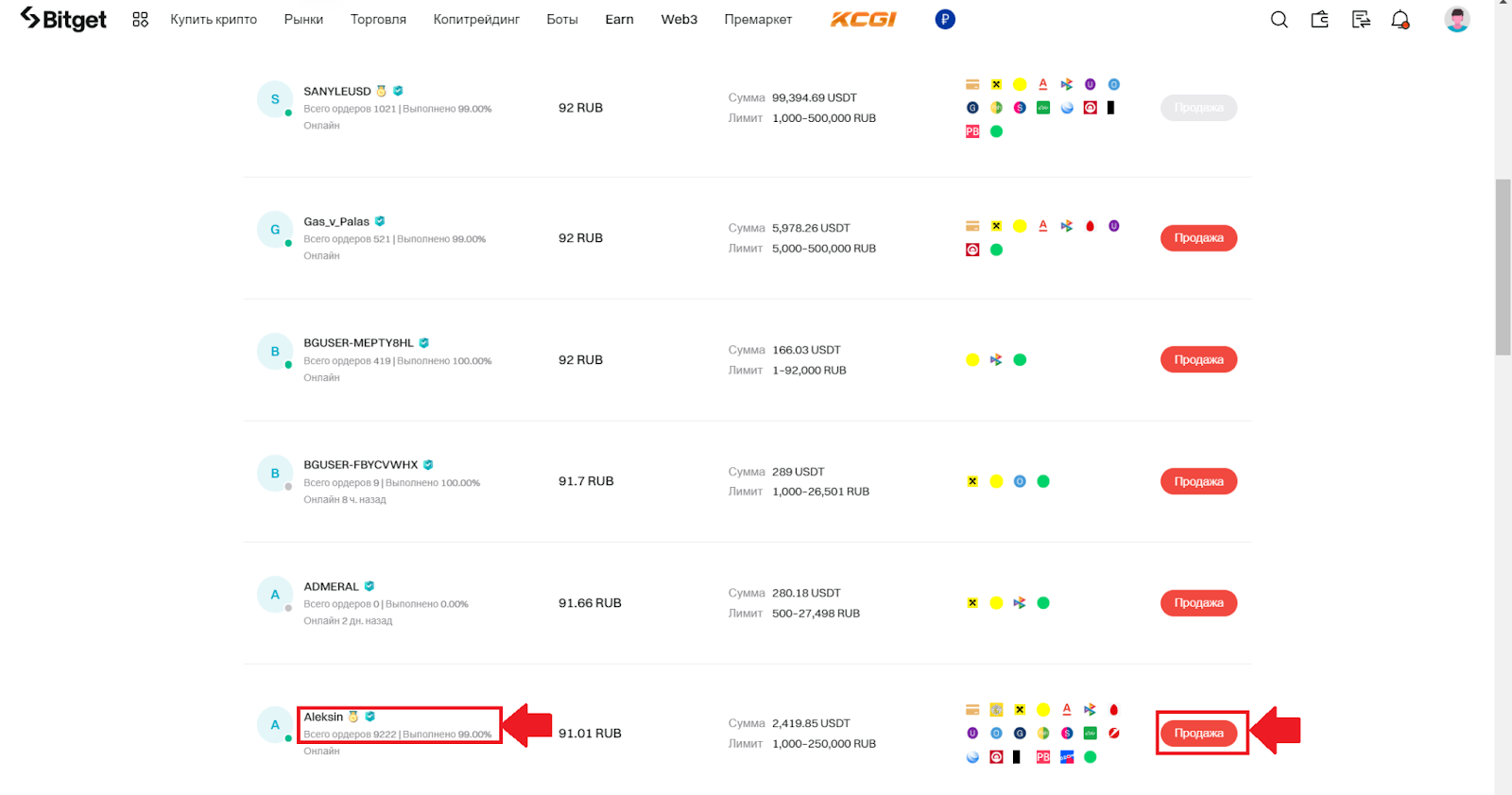Open SANYLEUSD merchant profile name
The width and height of the screenshot is (1512, 795).
point(337,92)
